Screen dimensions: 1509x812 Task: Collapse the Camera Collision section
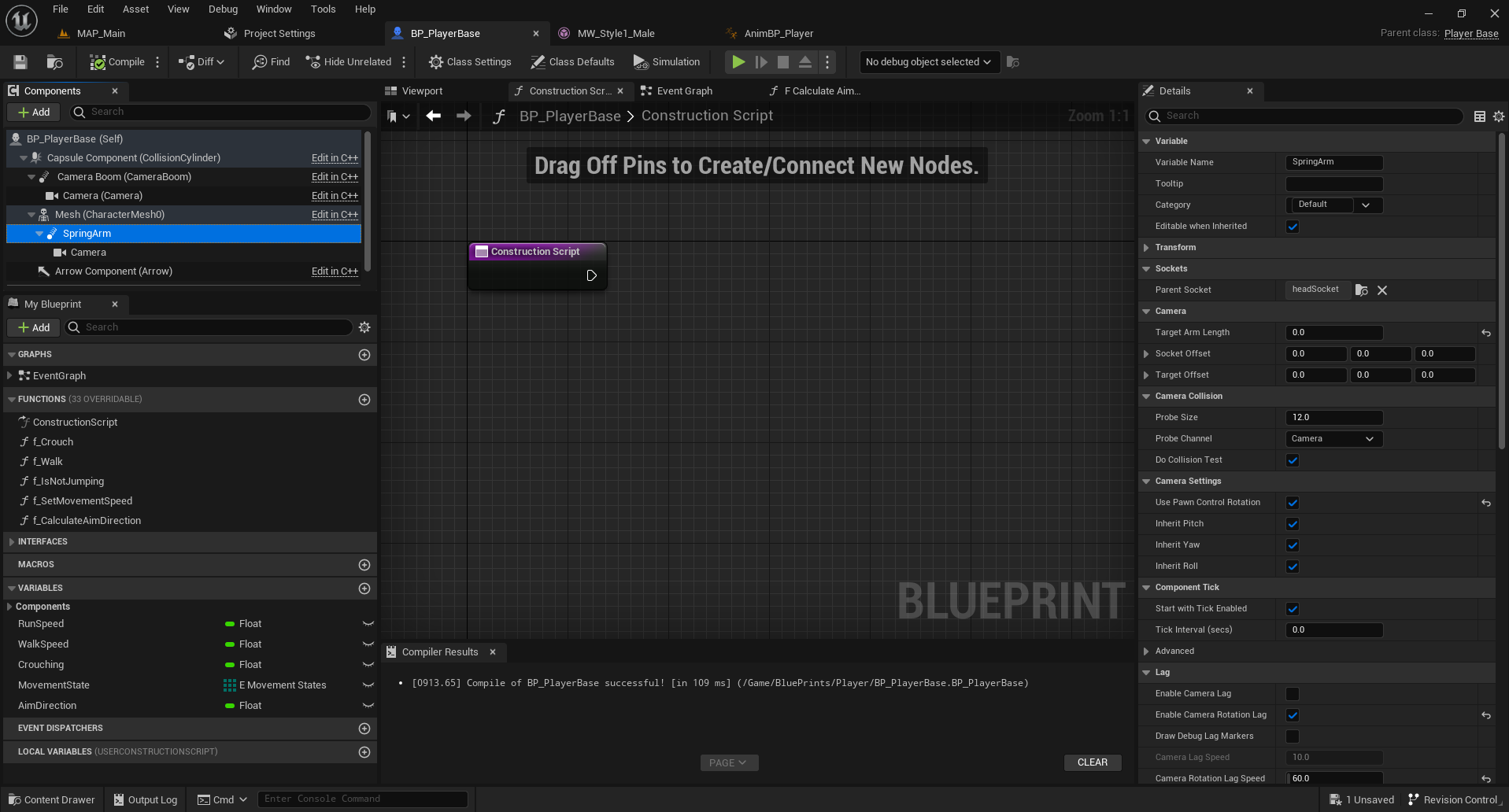coord(1146,397)
